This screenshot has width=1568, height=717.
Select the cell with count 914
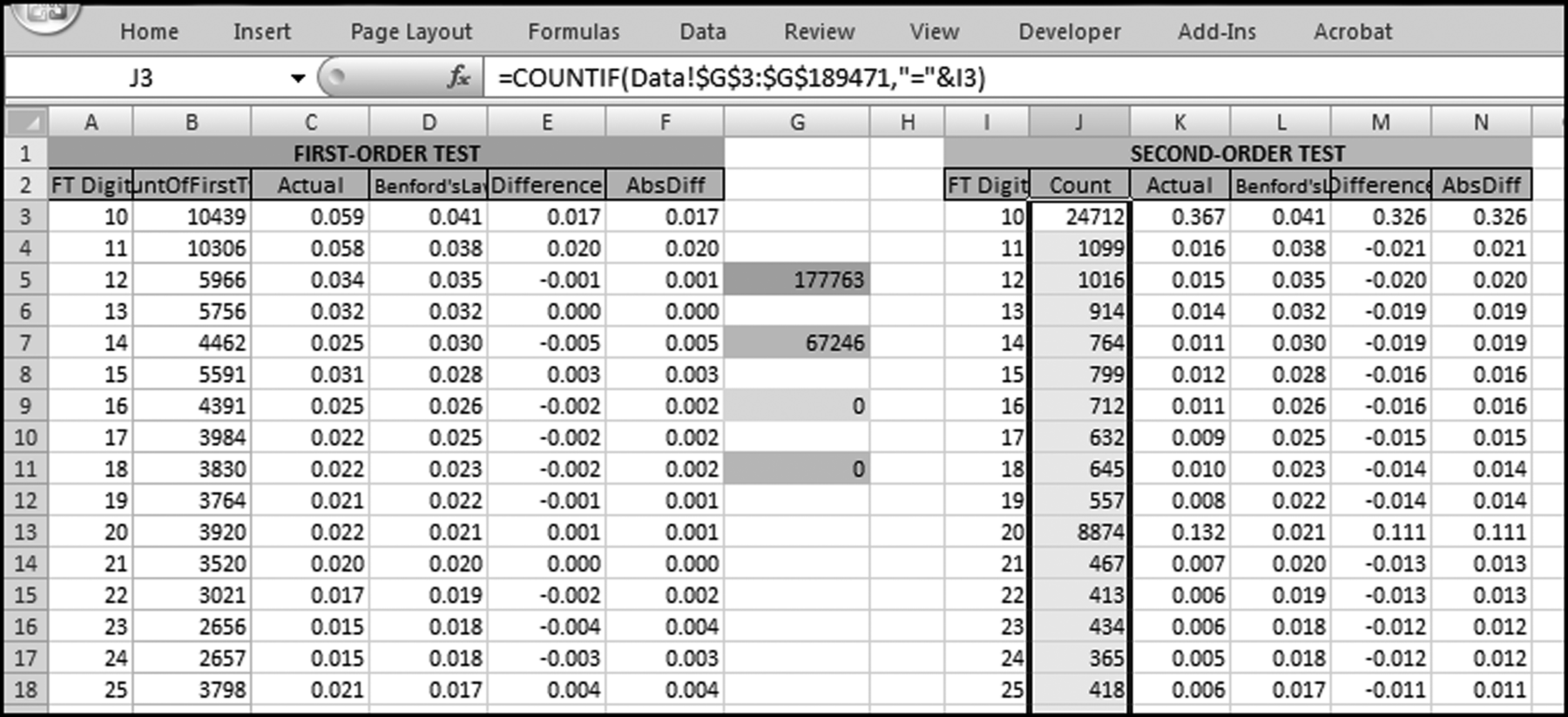click(x=1079, y=311)
